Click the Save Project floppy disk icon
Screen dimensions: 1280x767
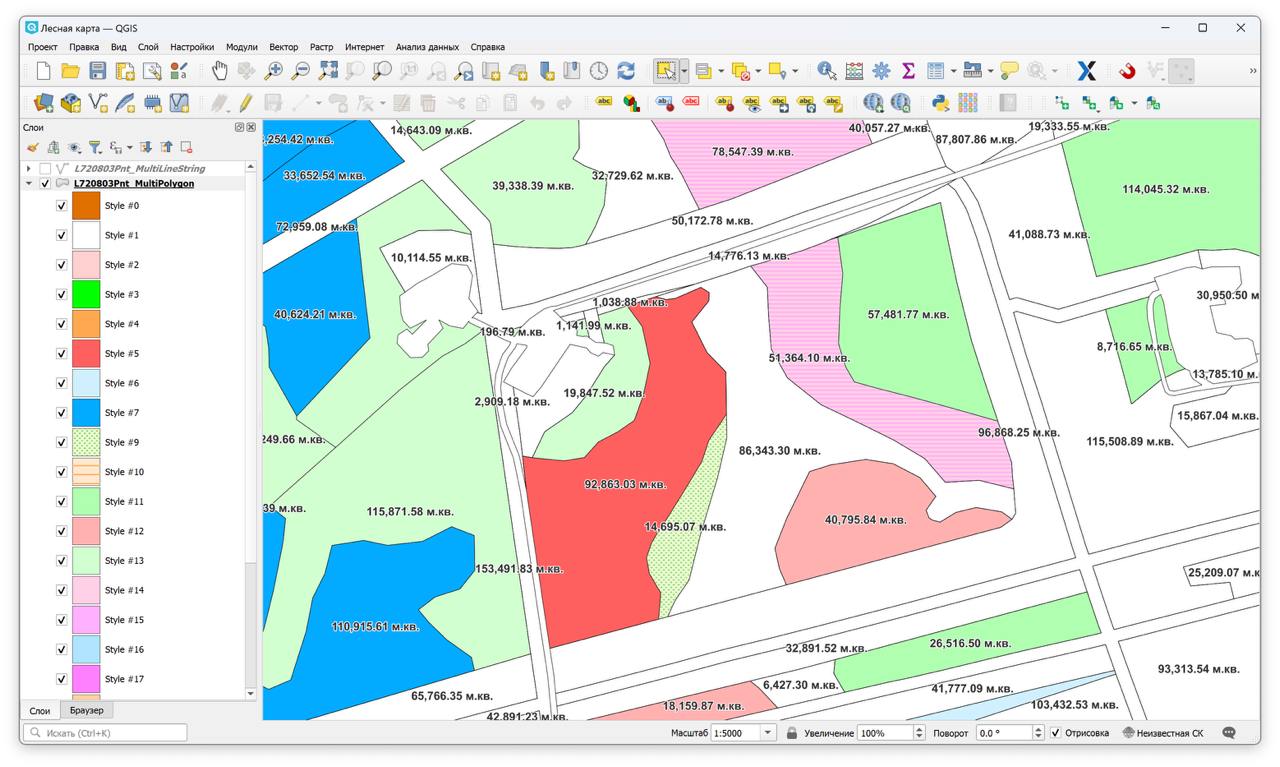point(98,71)
